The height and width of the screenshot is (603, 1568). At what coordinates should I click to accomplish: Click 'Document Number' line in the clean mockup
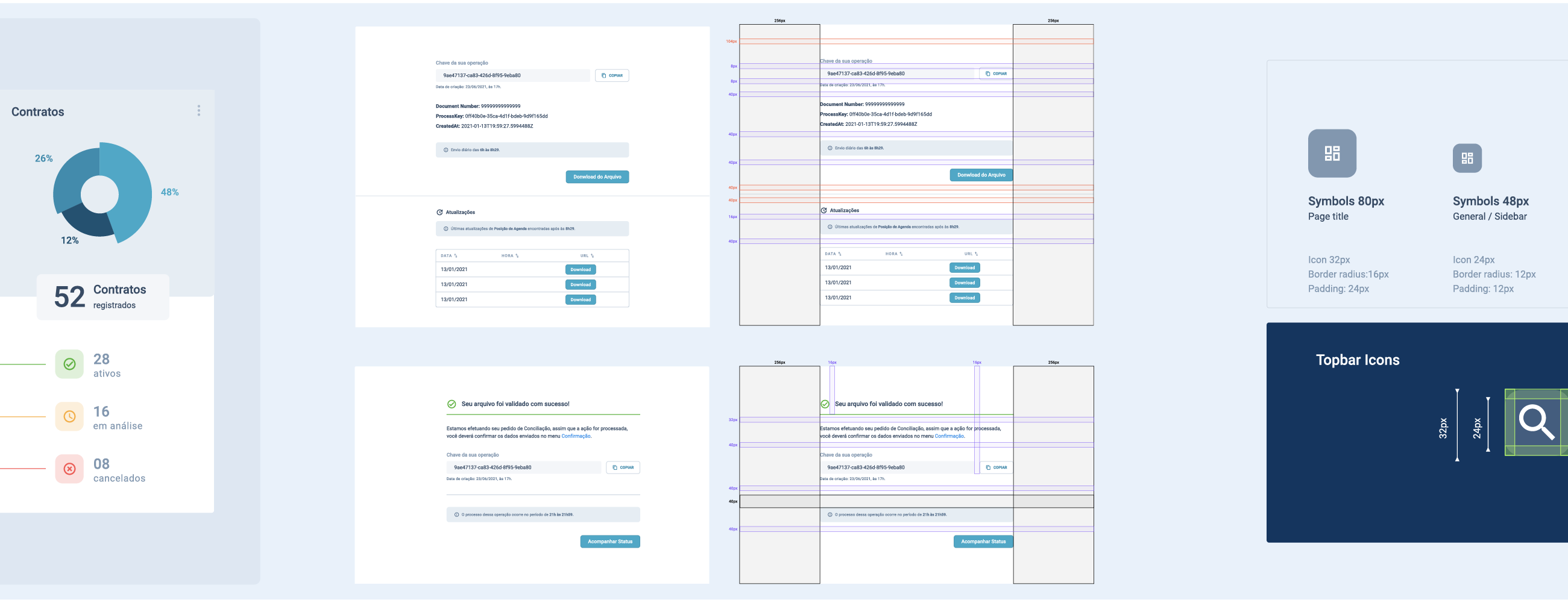[x=478, y=106]
